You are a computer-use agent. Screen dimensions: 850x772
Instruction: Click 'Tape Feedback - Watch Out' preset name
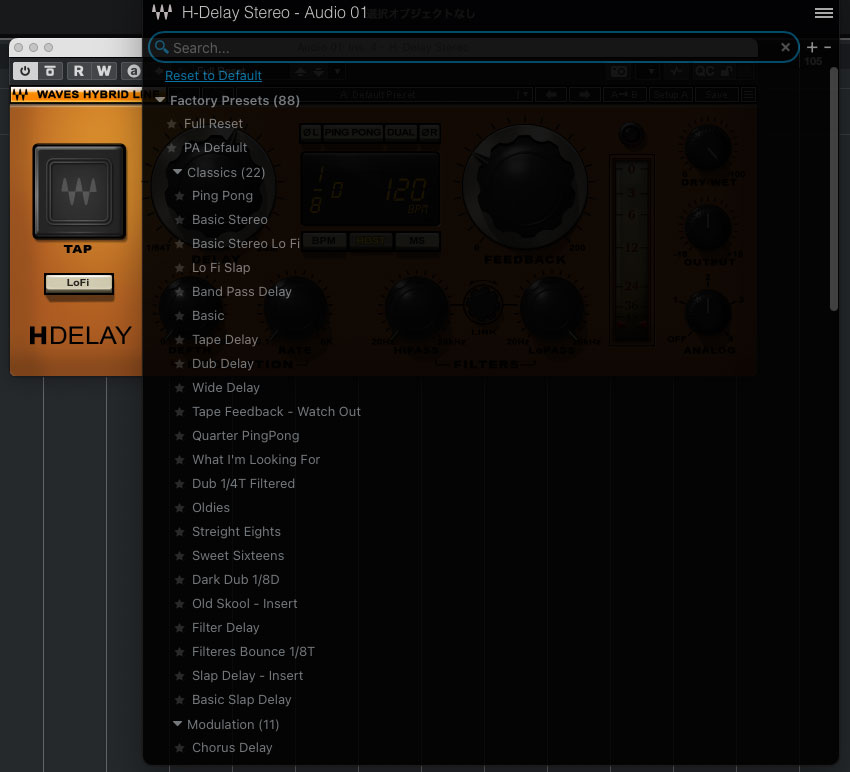pyautogui.click(x=276, y=411)
